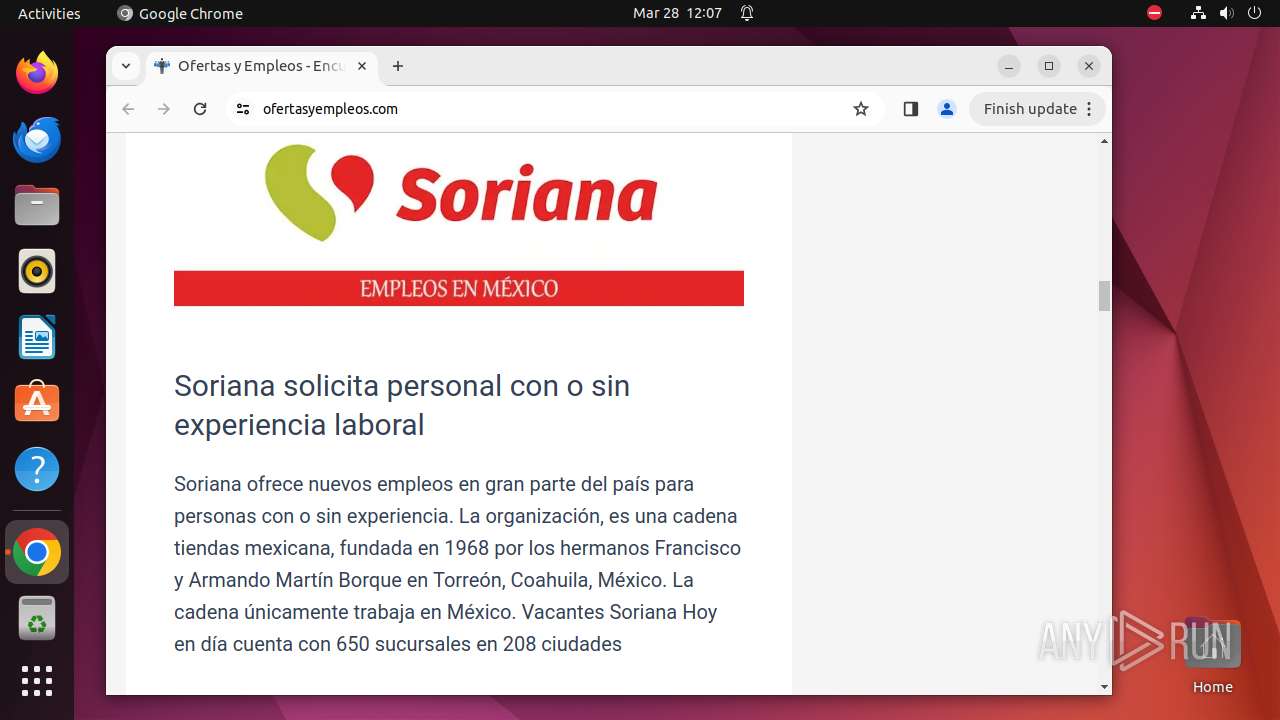
Task: Click the page scrollbar thumb
Action: pyautogui.click(x=1104, y=296)
